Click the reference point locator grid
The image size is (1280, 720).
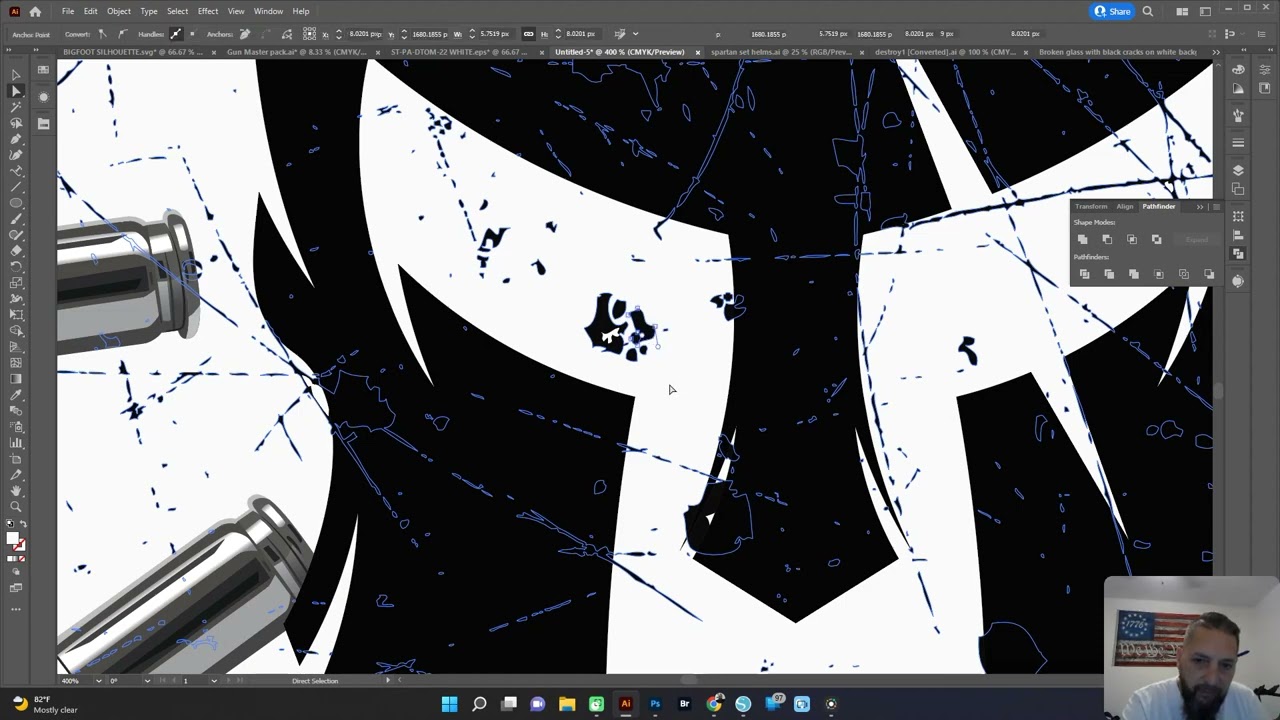(309, 34)
